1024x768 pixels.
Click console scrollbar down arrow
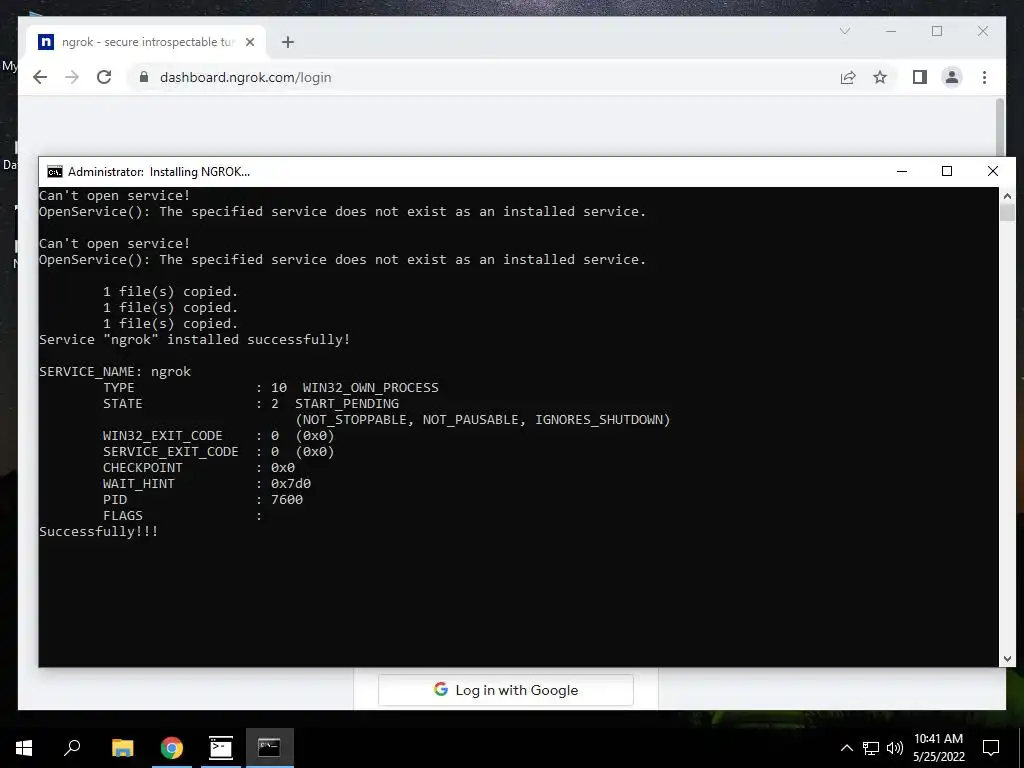[1007, 659]
